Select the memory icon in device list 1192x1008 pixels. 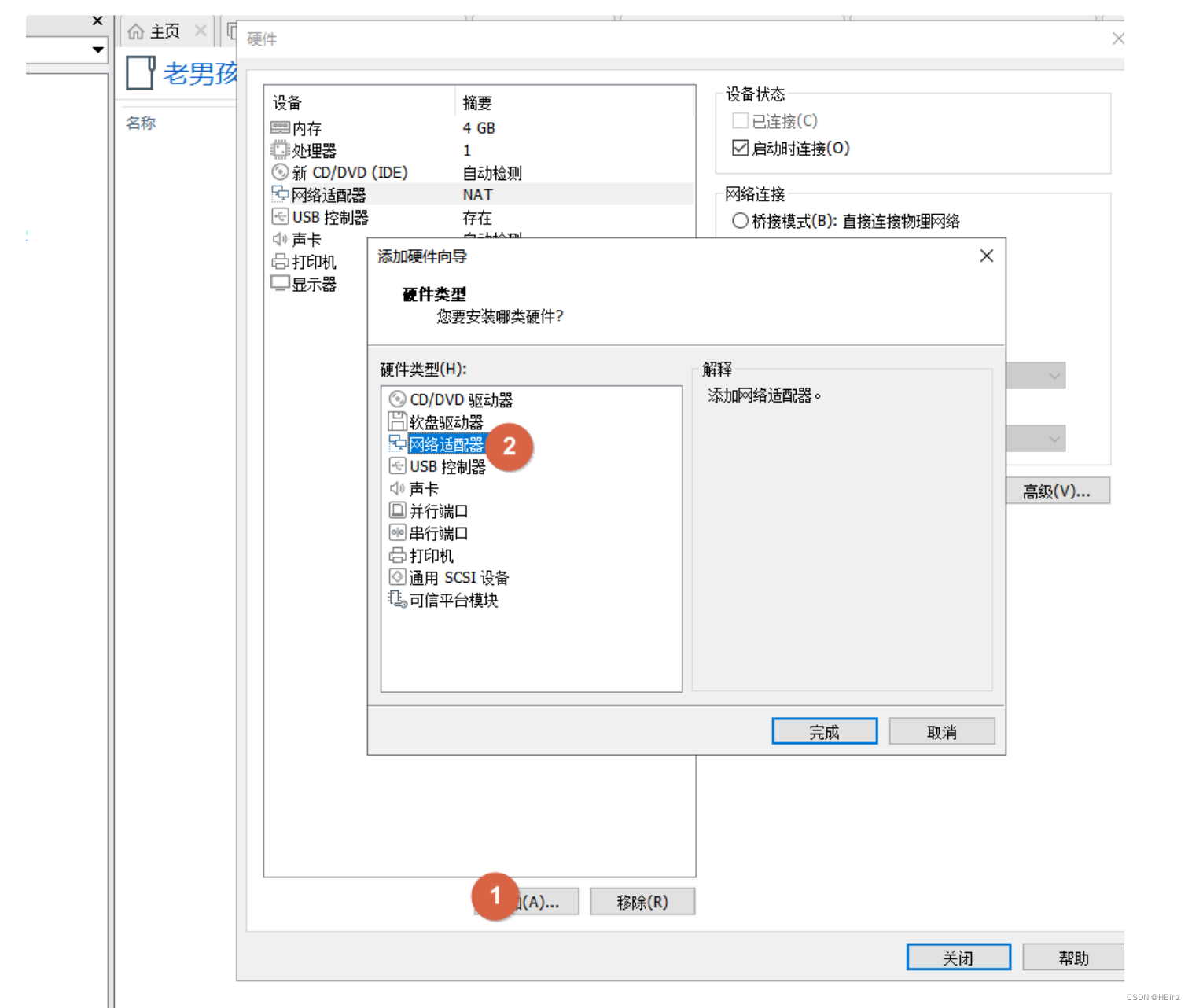coord(280,127)
